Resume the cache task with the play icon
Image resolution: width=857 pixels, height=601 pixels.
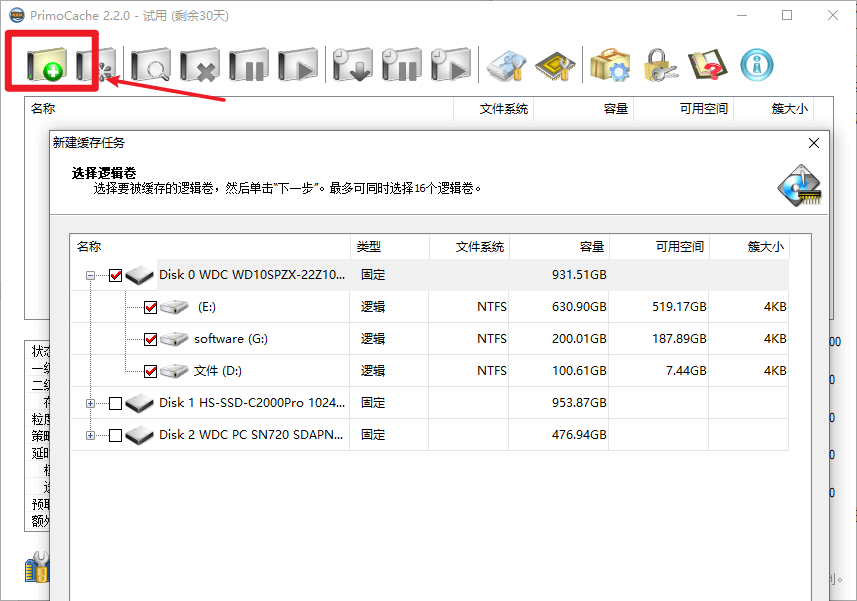coord(298,63)
